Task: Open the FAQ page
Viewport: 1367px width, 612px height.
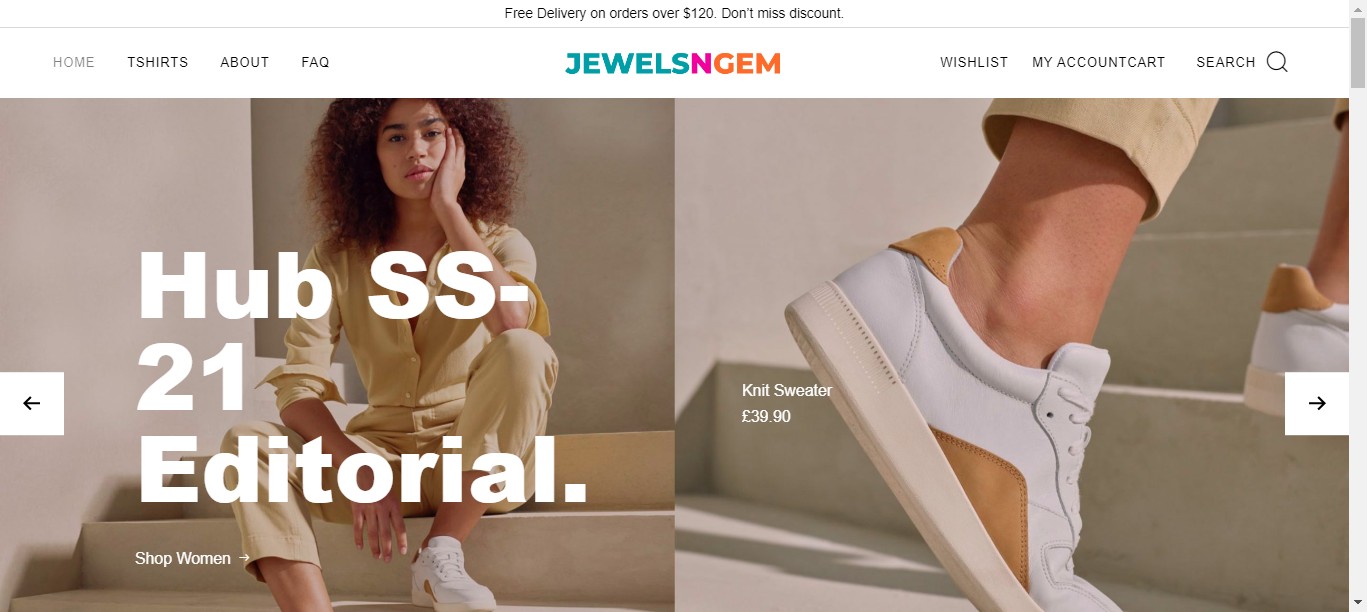Action: pyautogui.click(x=315, y=62)
